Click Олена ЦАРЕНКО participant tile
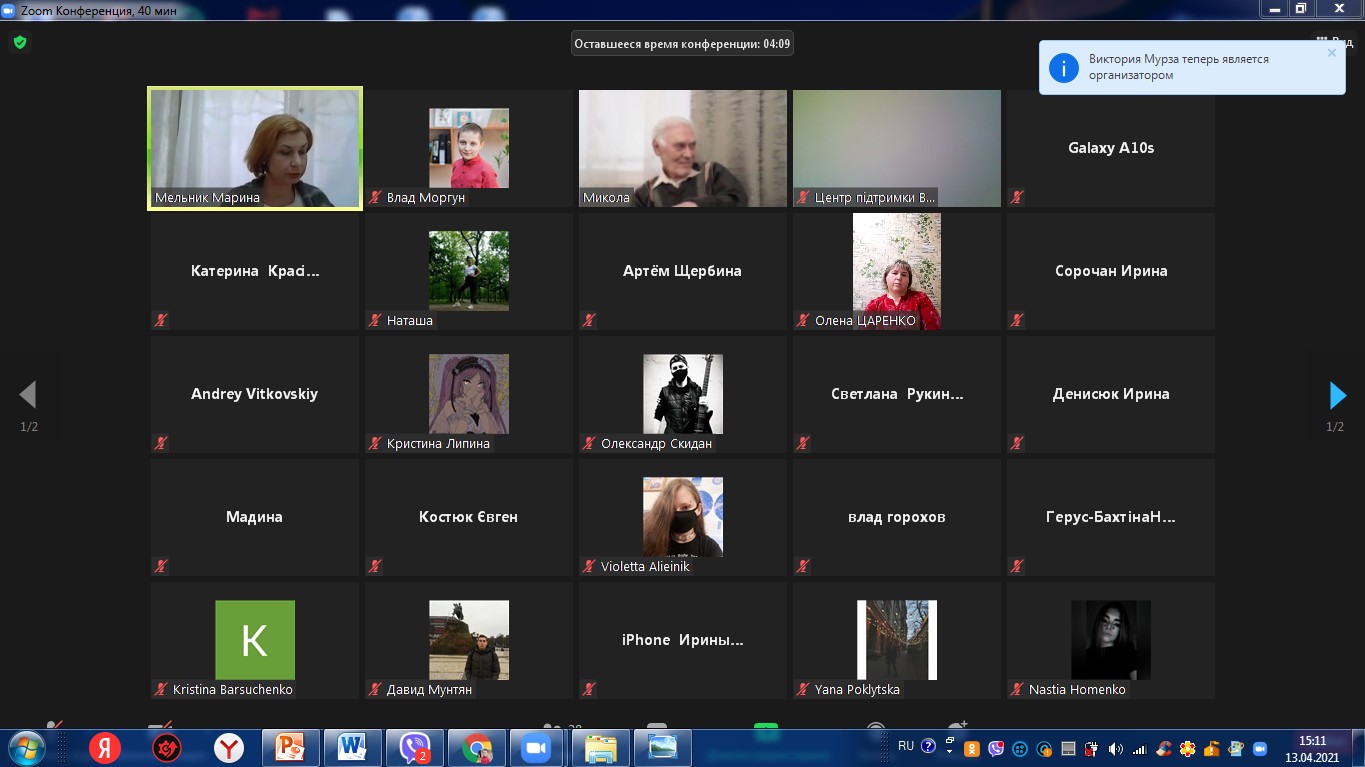The image size is (1365, 767). [x=896, y=271]
